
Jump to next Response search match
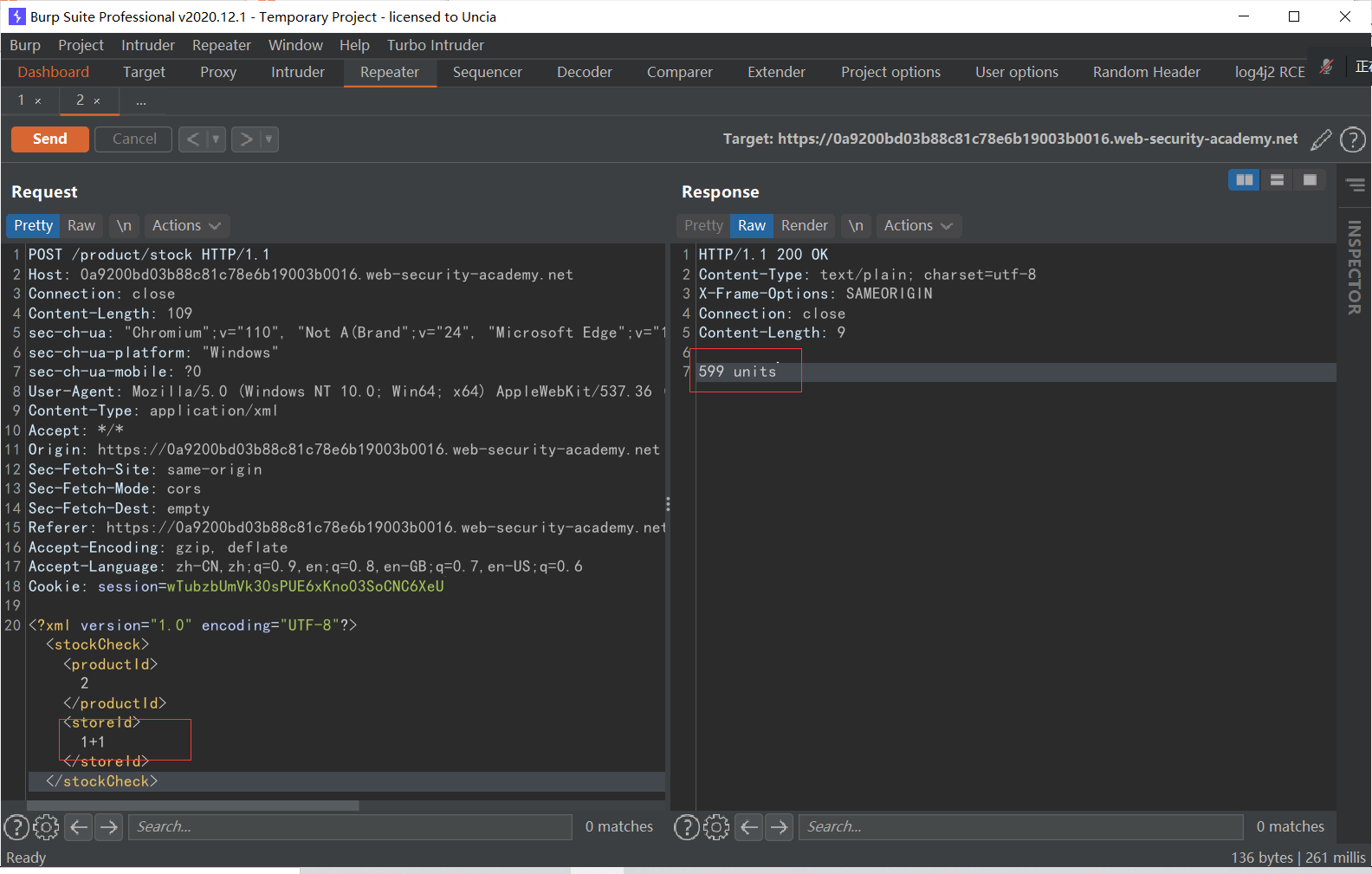[x=780, y=827]
